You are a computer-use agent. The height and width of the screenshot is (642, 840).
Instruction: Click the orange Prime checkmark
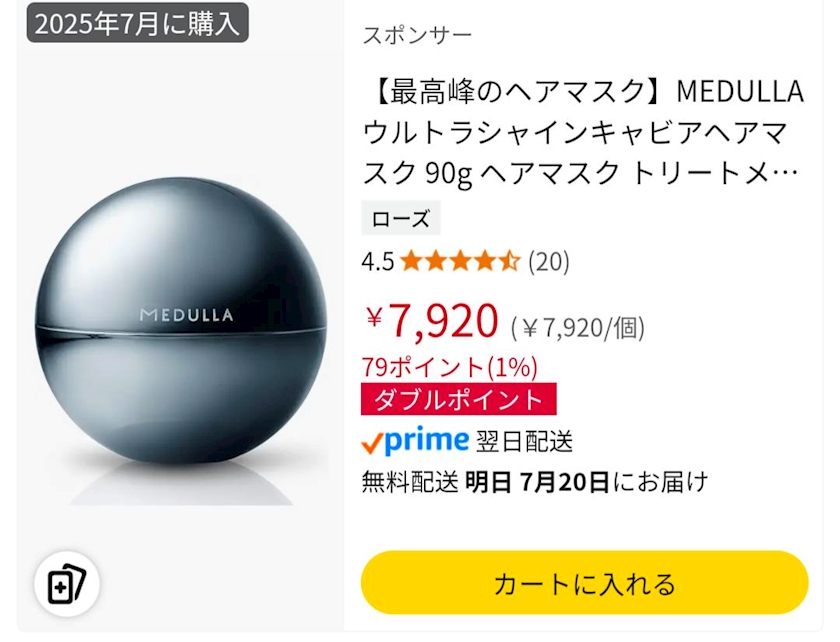pyautogui.click(x=372, y=441)
